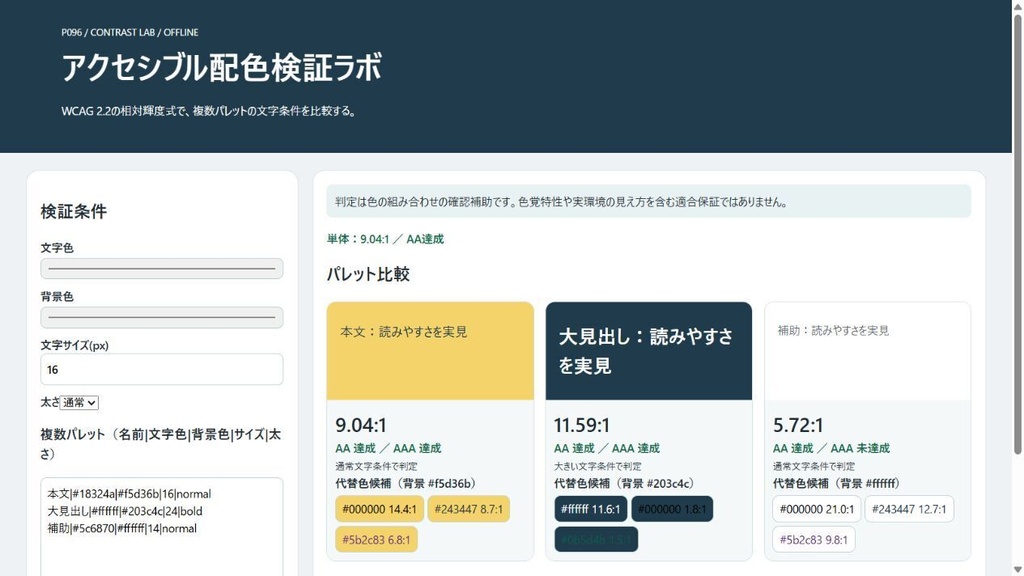Click 通常文字条件で判定 under 9.04:1
The height and width of the screenshot is (576, 1024).
pyautogui.click(x=376, y=466)
